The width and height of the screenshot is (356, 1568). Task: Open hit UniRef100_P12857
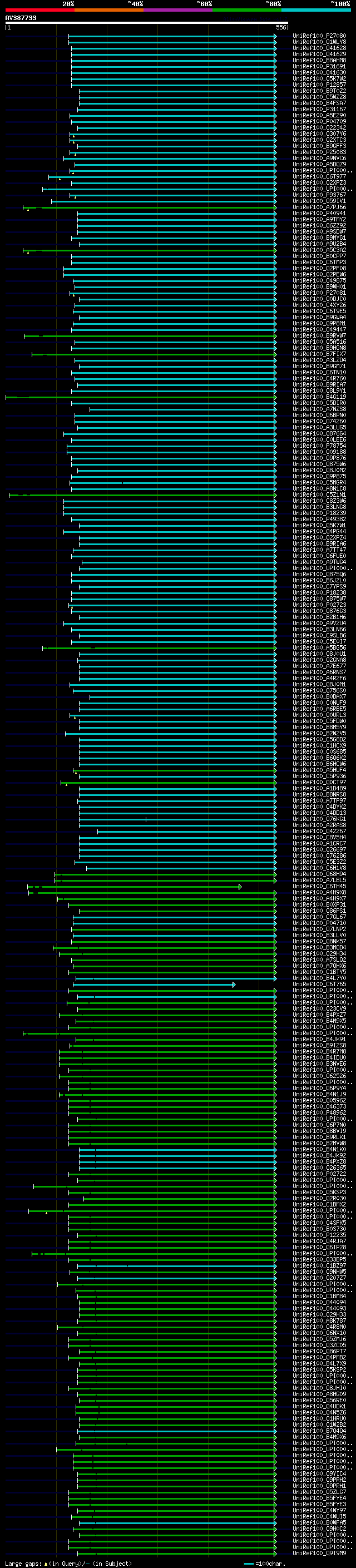click(319, 85)
